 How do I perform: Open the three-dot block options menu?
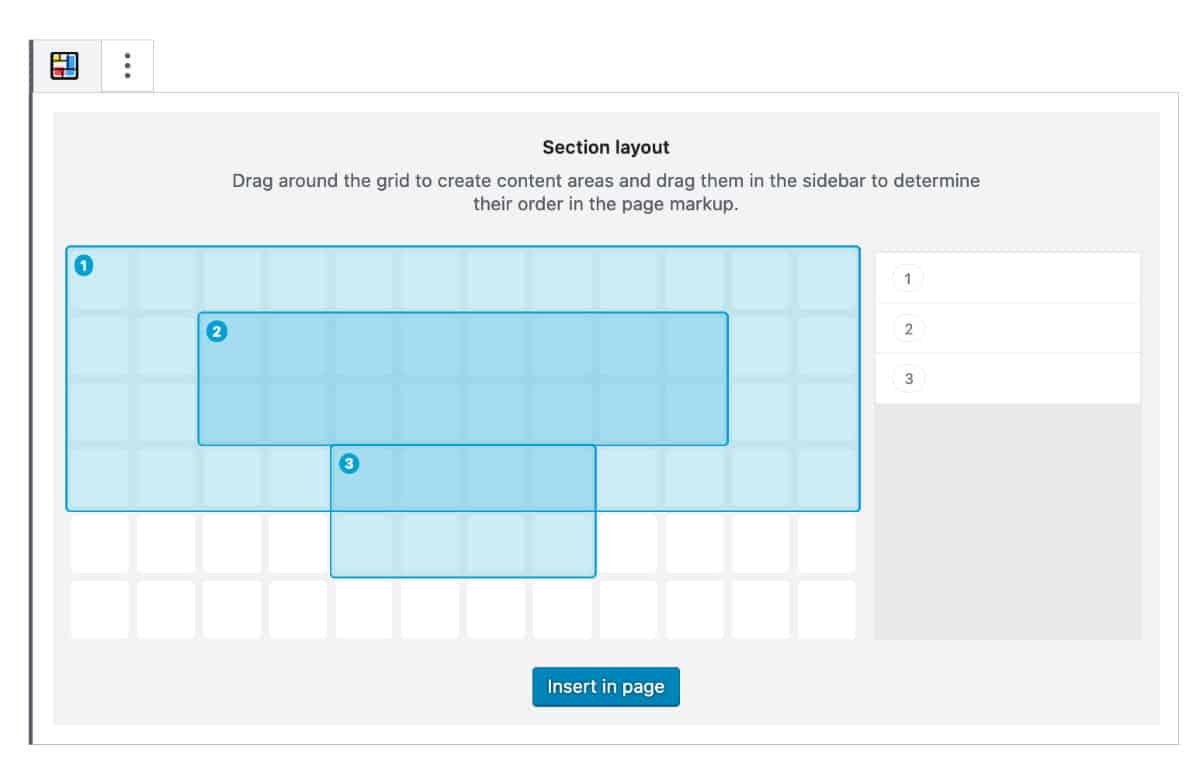128,66
